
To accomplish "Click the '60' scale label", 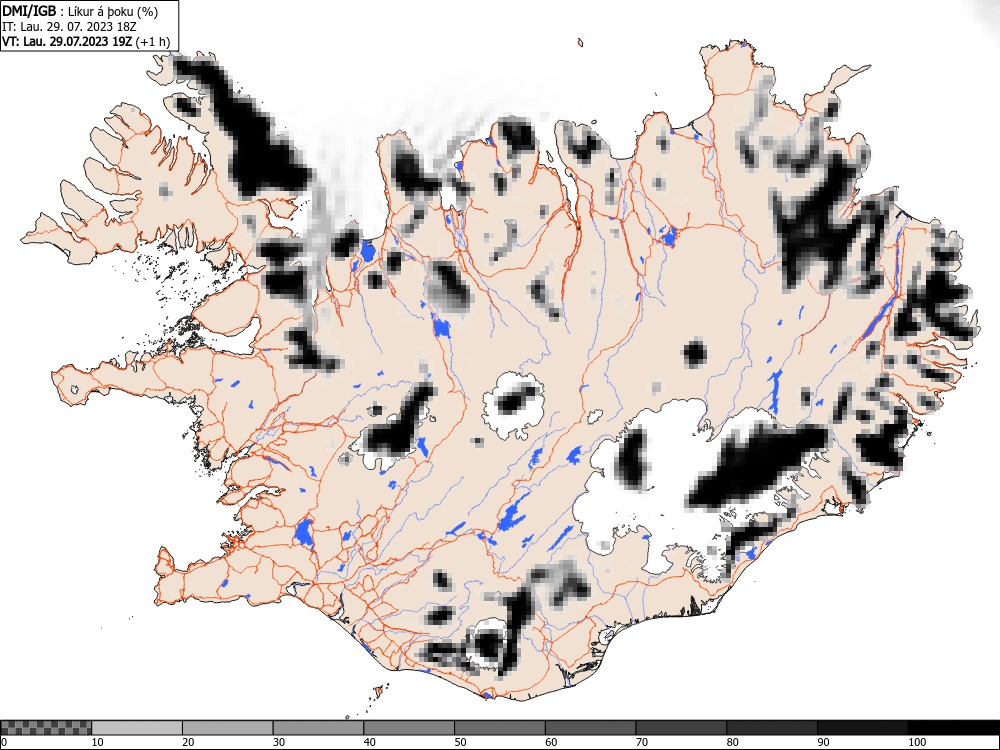I will 551,742.
